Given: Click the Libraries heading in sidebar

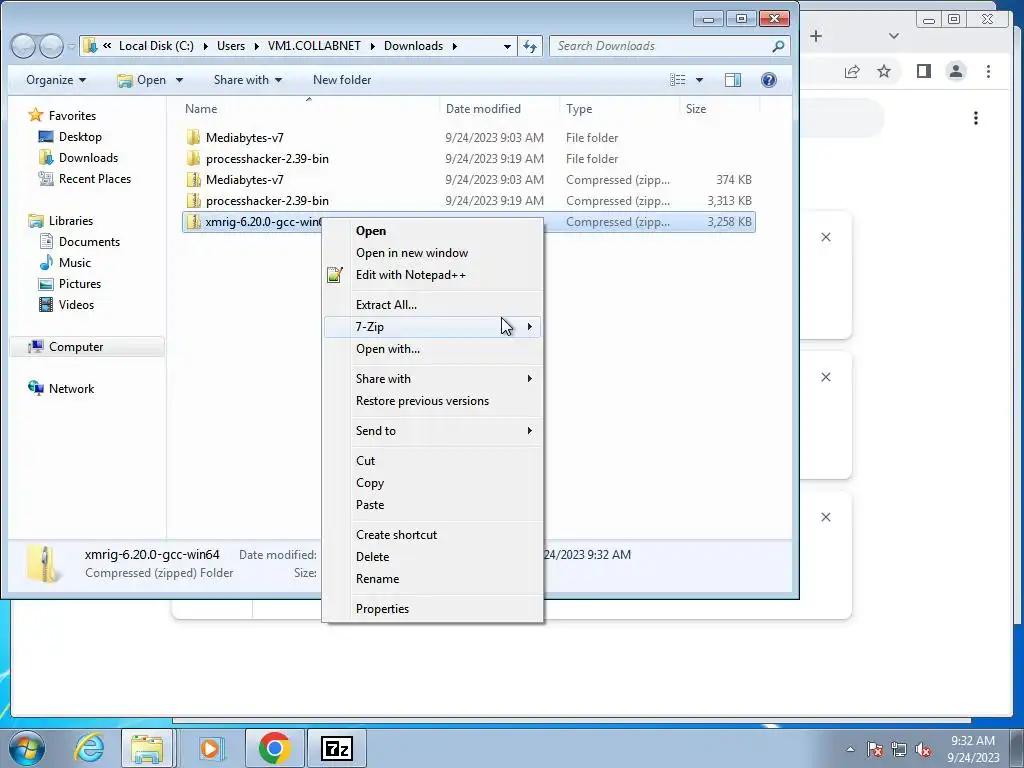Looking at the screenshot, I should (61, 221).
